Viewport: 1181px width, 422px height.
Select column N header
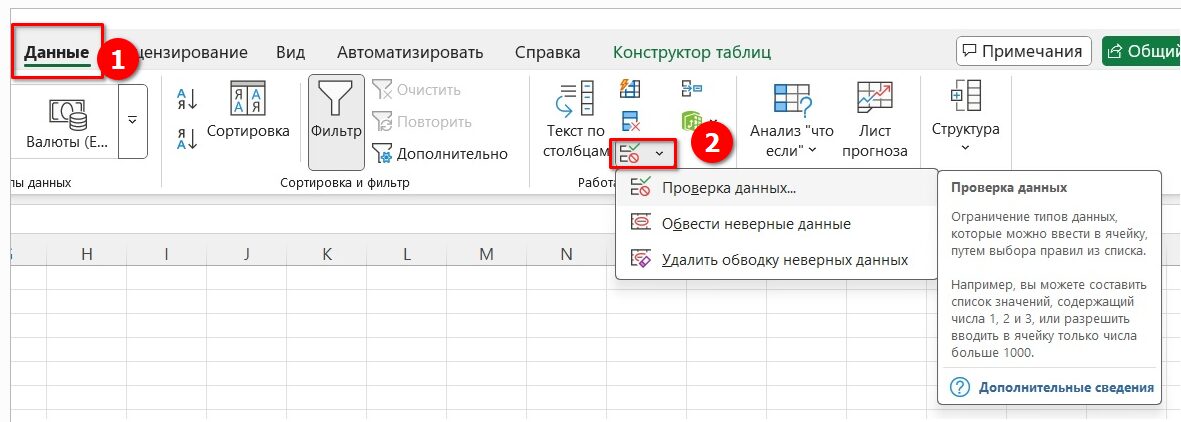tap(566, 254)
